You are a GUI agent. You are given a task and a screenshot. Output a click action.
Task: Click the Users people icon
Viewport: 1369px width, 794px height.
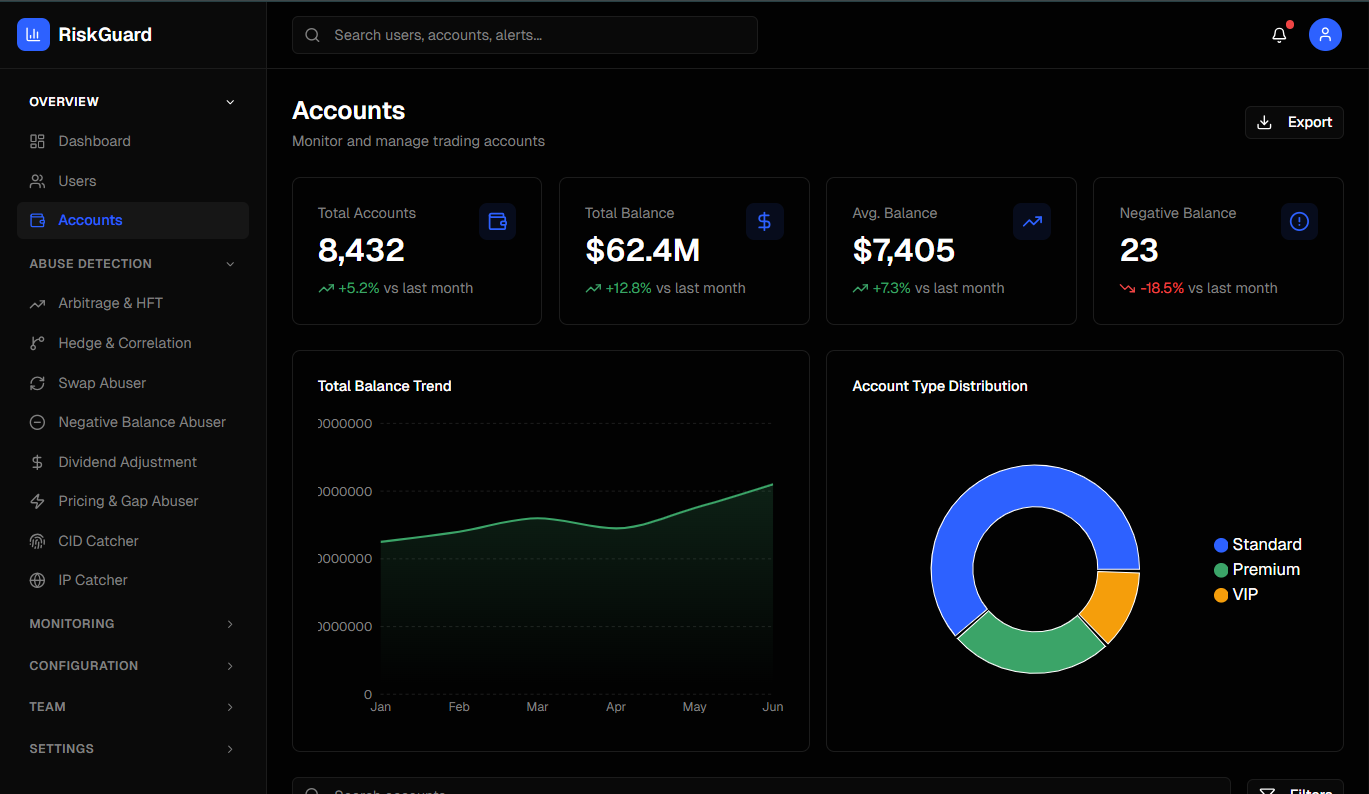pyautogui.click(x=37, y=181)
